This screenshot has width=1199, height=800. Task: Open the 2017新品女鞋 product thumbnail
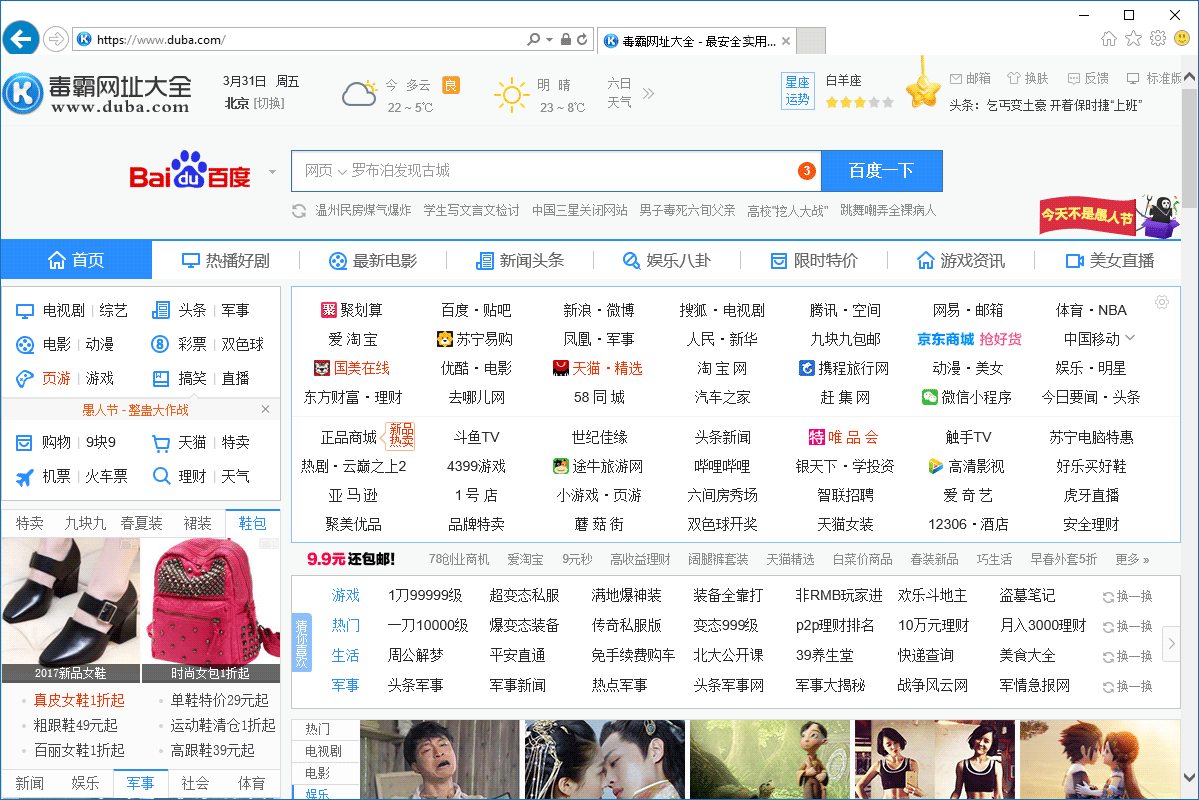click(70, 610)
